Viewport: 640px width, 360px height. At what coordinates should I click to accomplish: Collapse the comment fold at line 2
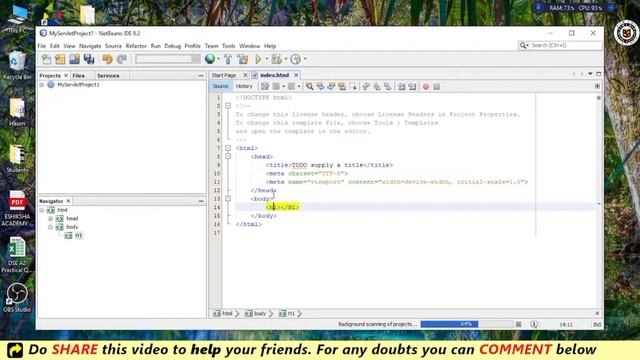click(x=228, y=106)
